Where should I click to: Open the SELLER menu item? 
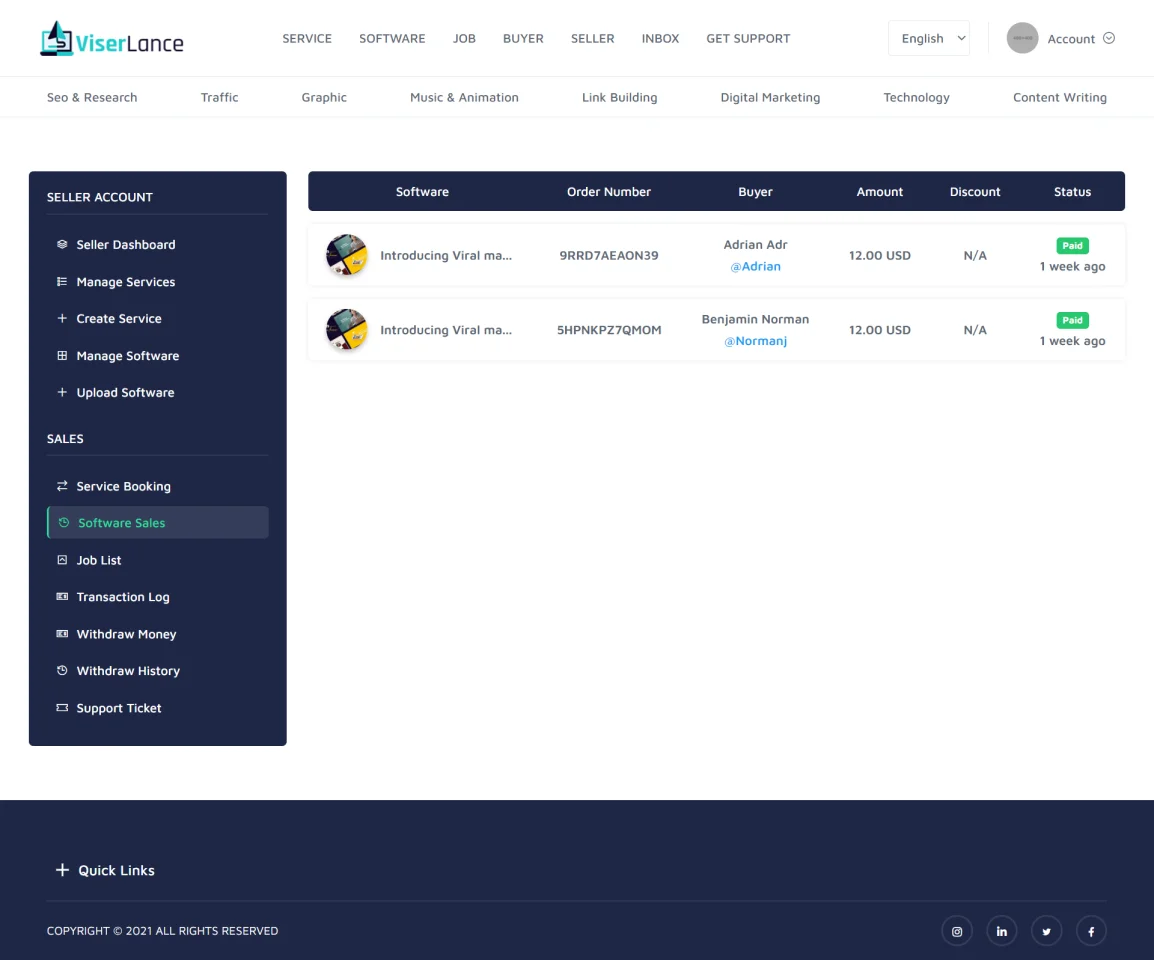[592, 38]
